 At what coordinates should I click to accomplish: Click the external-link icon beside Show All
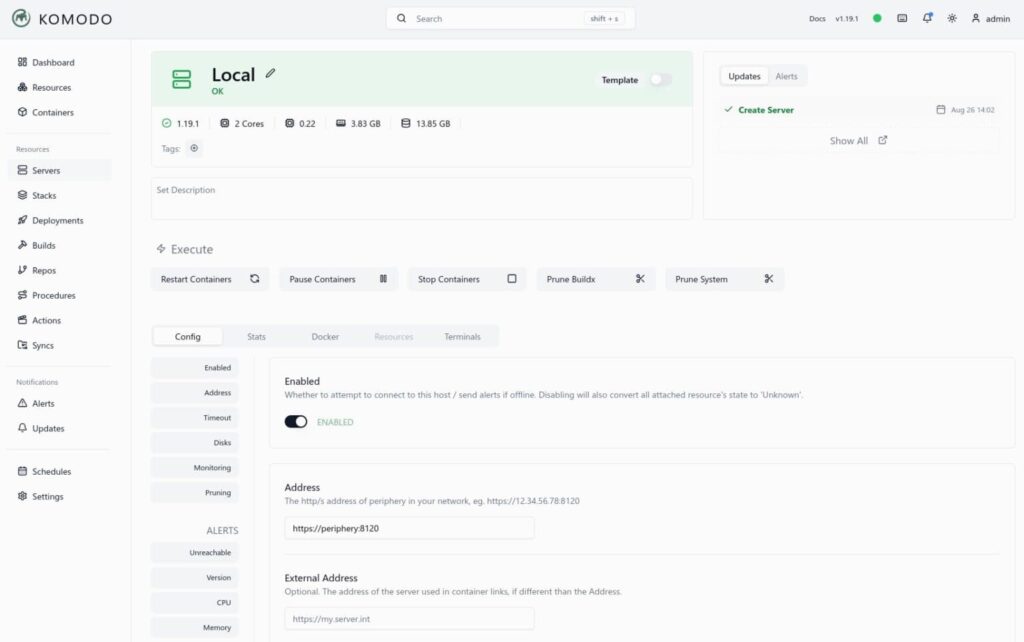tap(882, 141)
